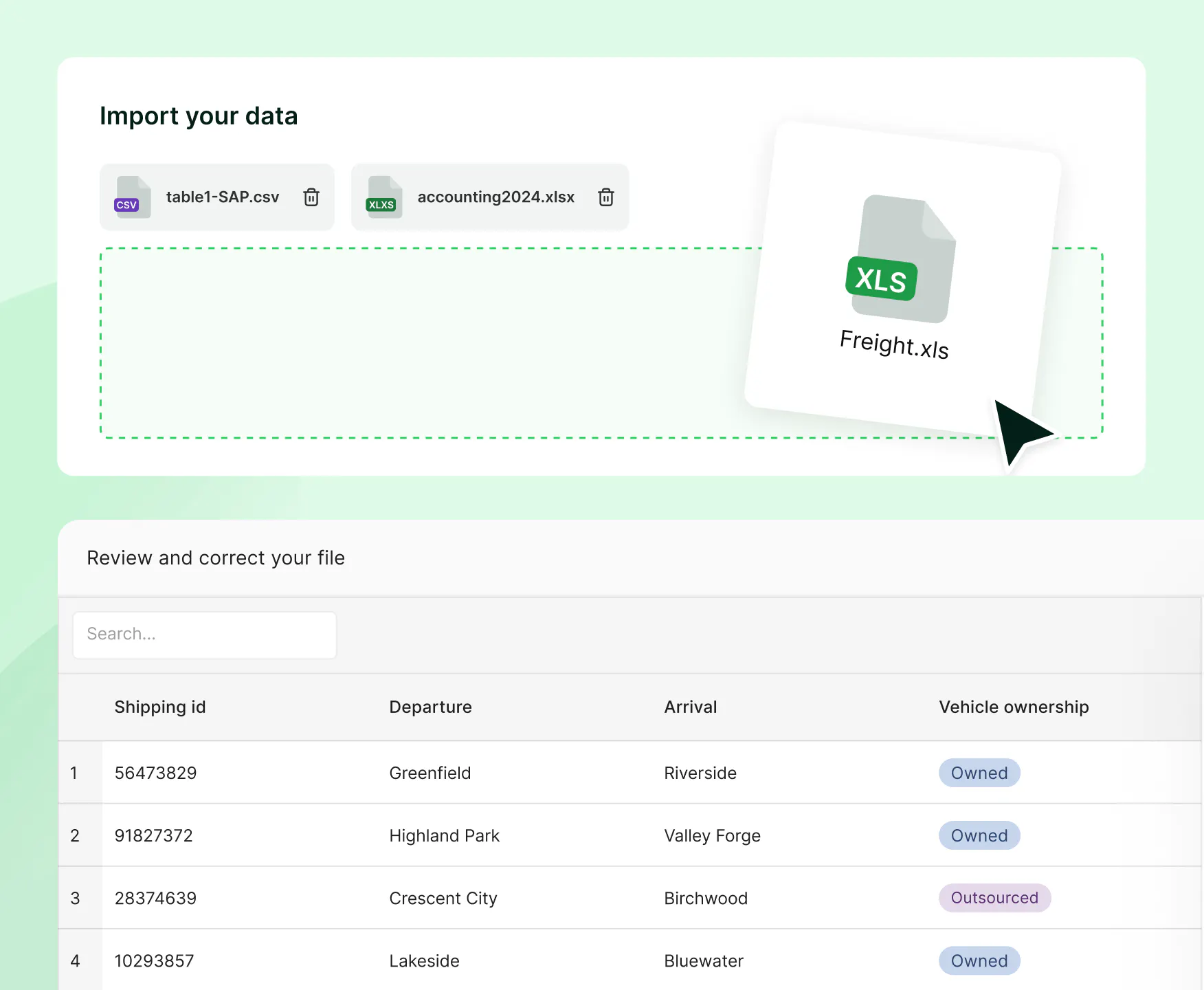Click the Arrival column header
Image resolution: width=1204 pixels, height=990 pixels.
690,707
